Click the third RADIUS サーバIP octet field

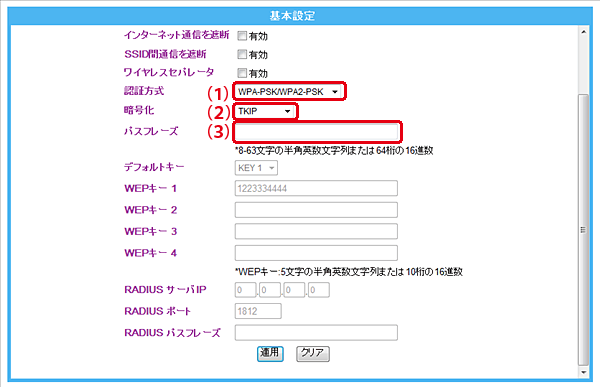click(294, 290)
